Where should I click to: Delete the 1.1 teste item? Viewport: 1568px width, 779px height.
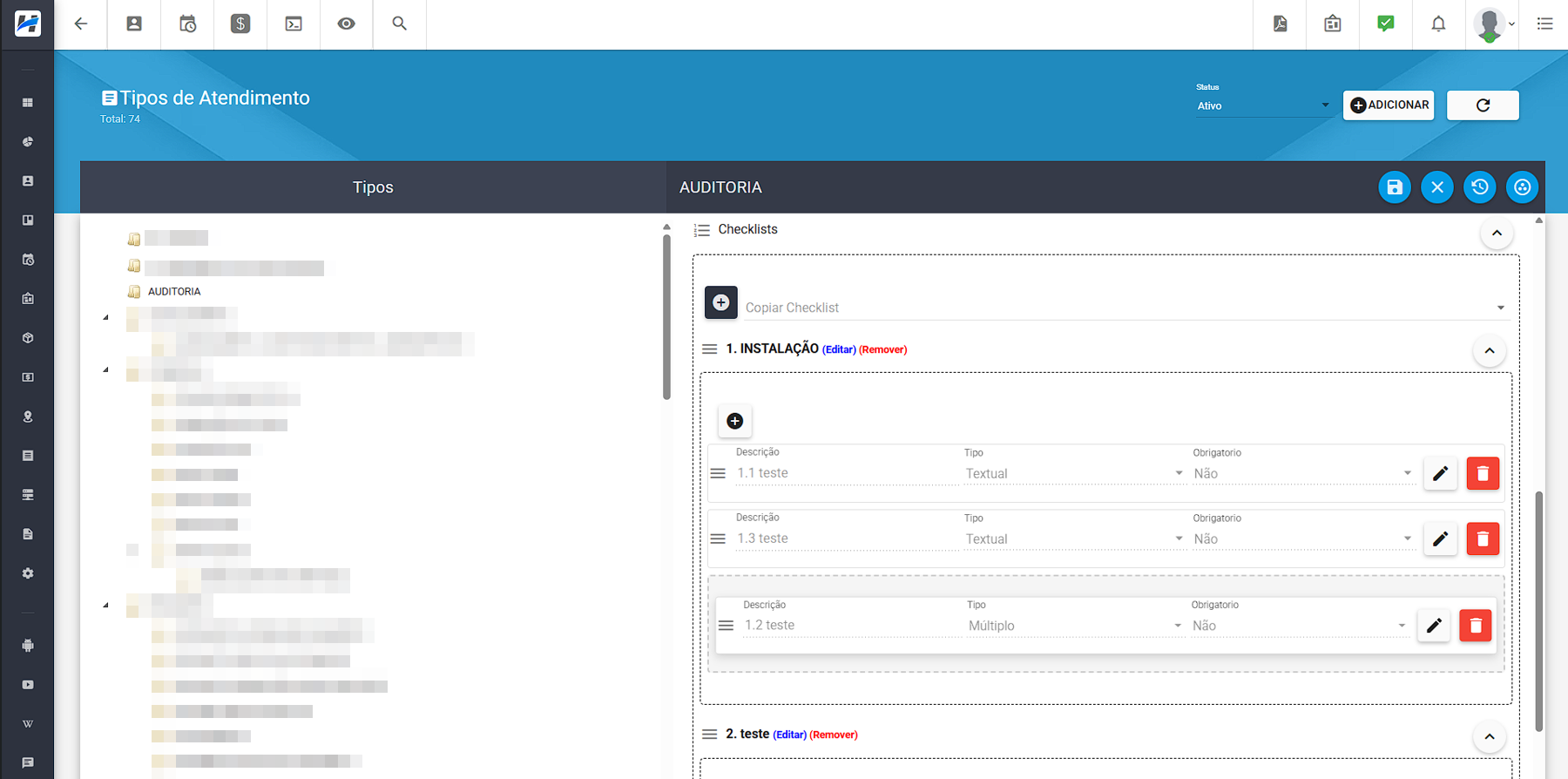pyautogui.click(x=1483, y=473)
